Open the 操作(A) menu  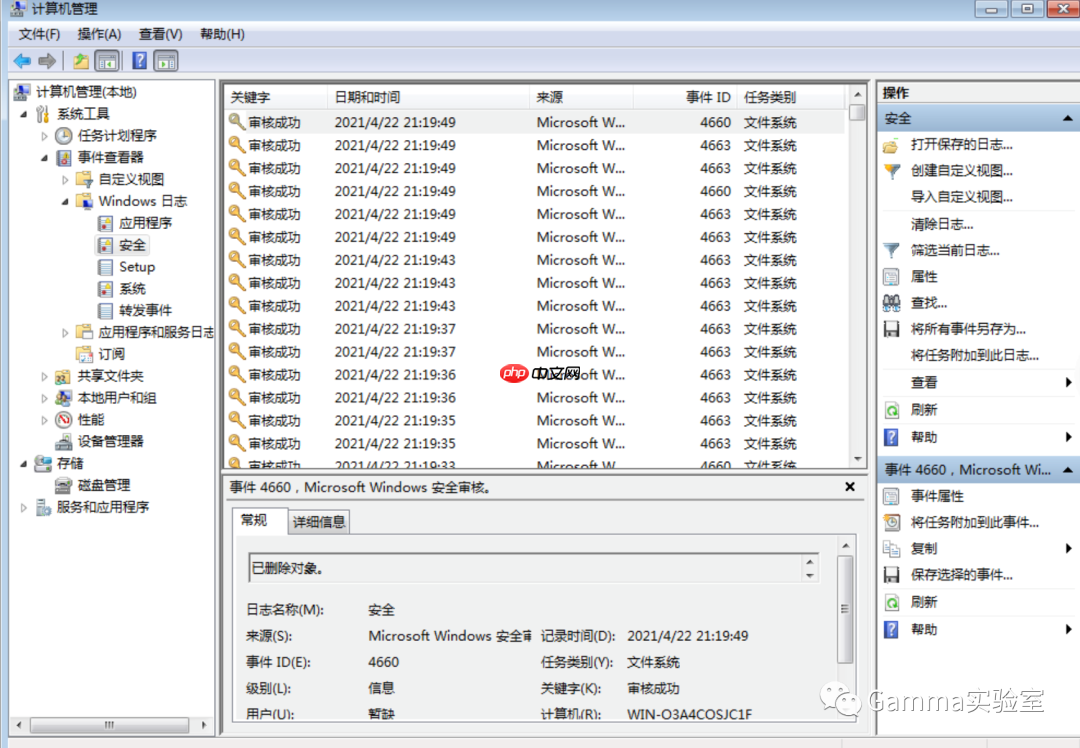tap(99, 34)
